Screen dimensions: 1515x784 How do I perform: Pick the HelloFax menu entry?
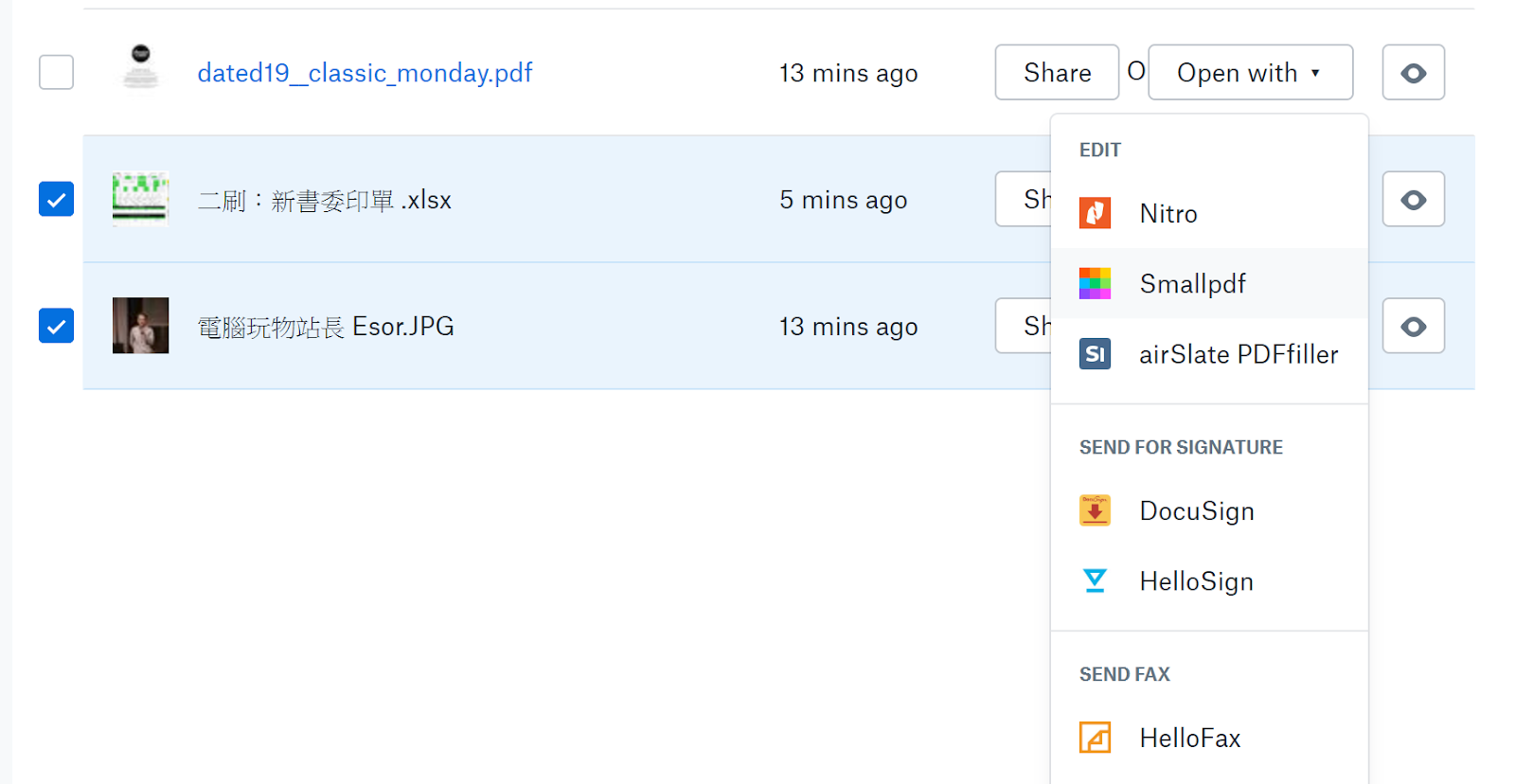(x=1189, y=739)
